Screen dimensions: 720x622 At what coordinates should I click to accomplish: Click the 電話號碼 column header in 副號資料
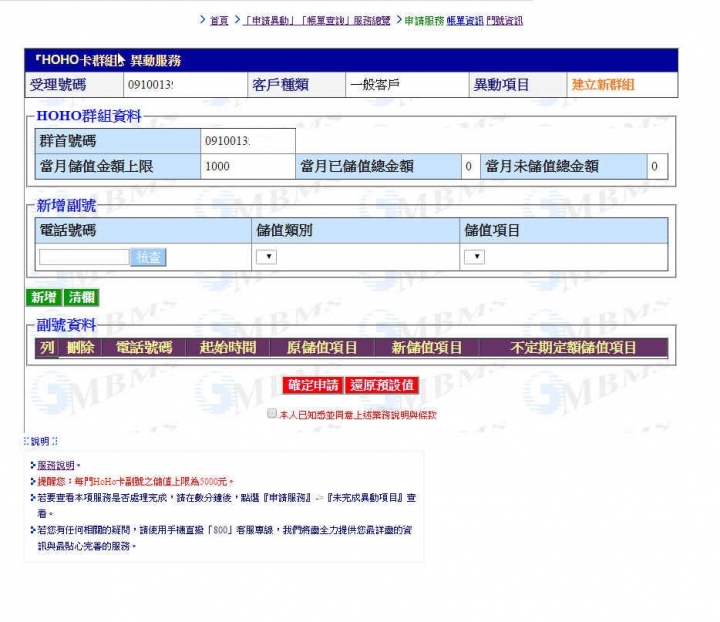pos(144,348)
